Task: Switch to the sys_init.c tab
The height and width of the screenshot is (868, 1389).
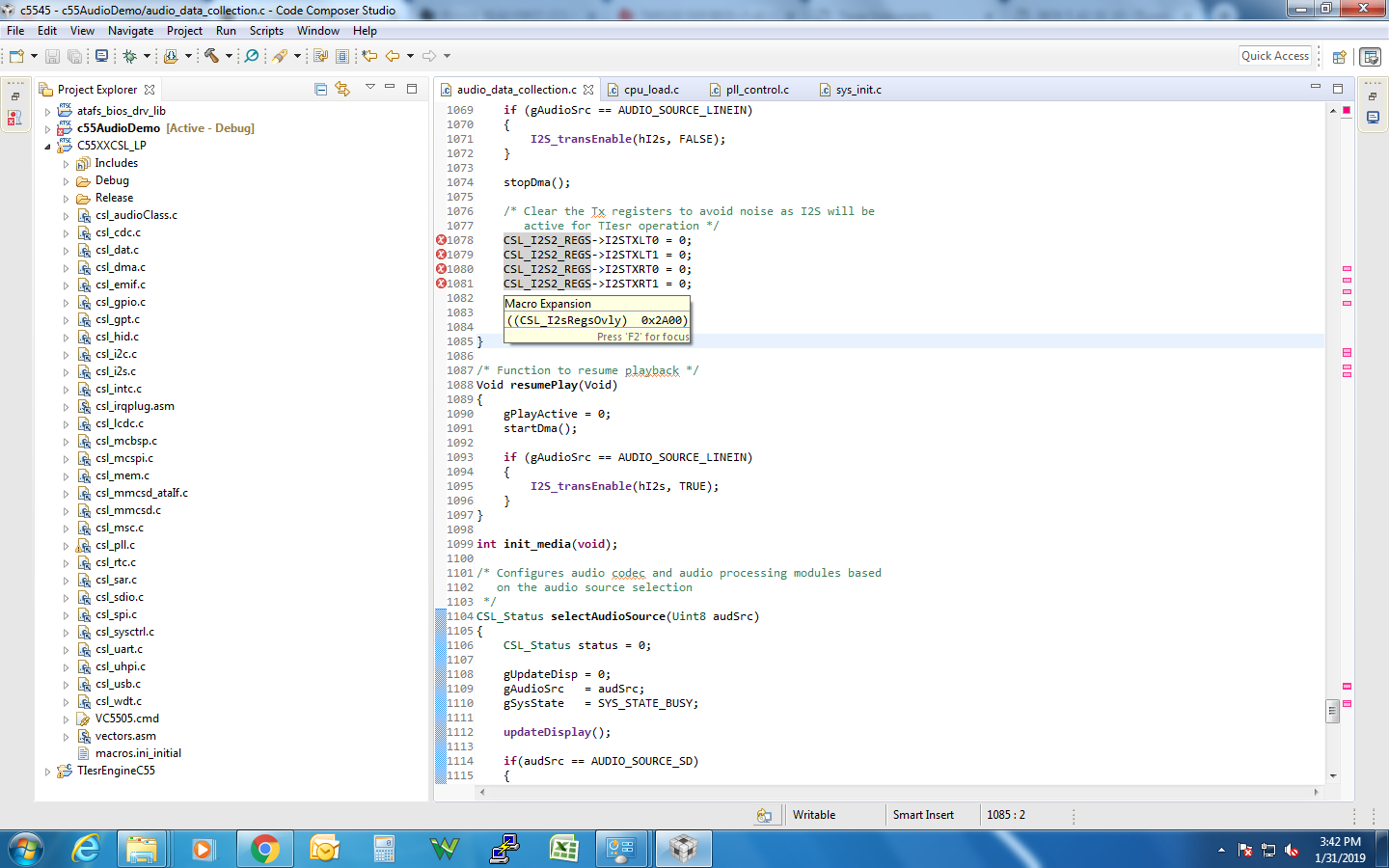Action: tap(858, 90)
